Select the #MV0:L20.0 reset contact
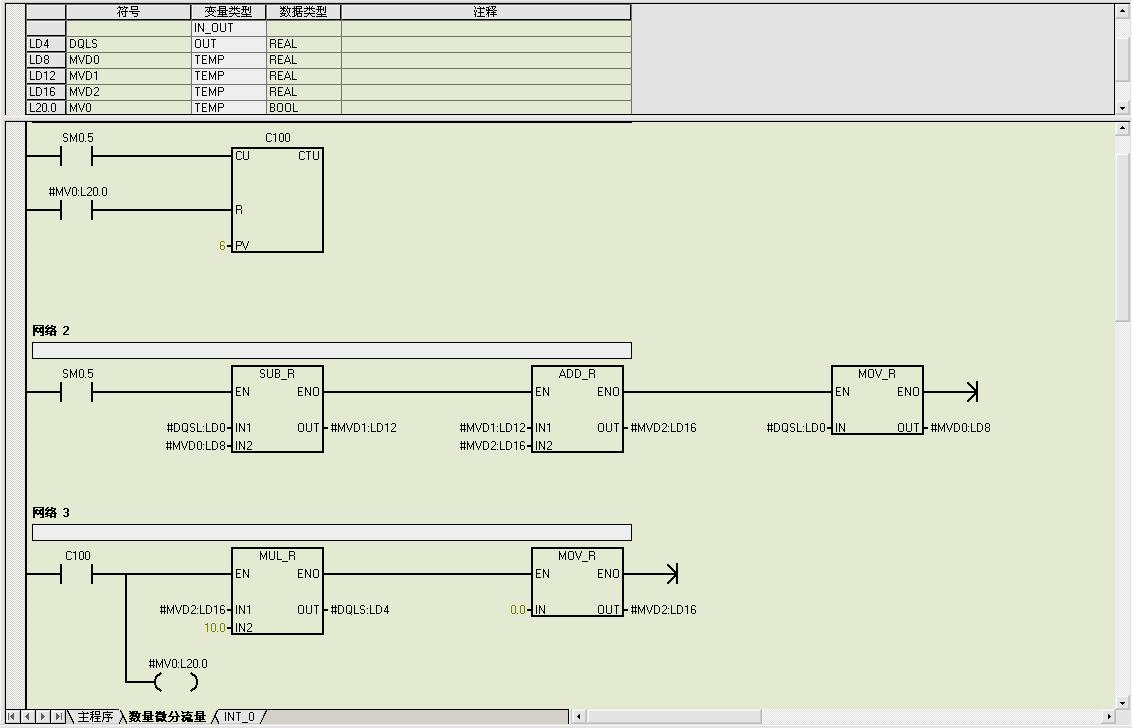Viewport: 1132px width, 728px height. pos(77,210)
